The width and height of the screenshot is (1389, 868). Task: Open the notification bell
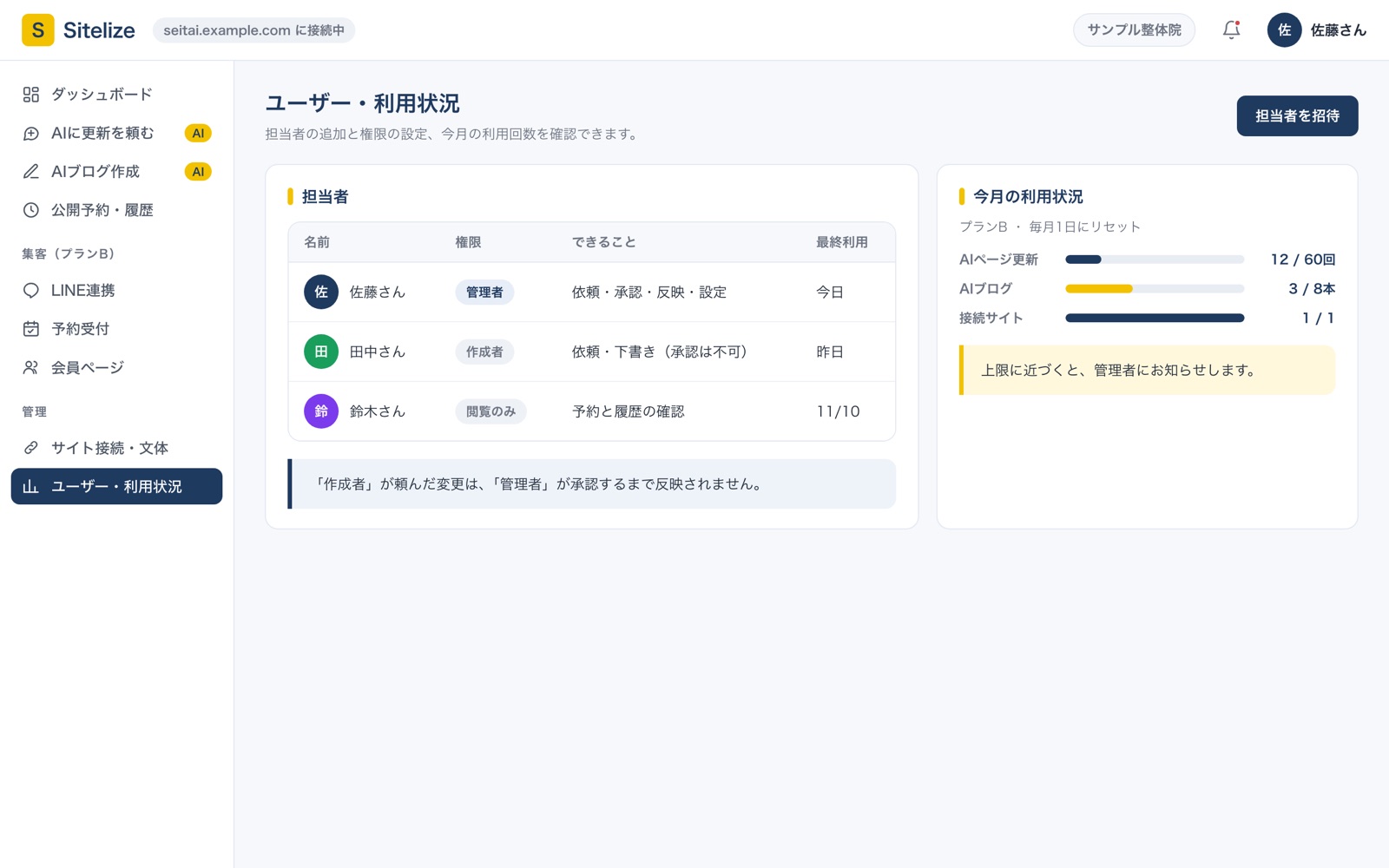[1231, 30]
